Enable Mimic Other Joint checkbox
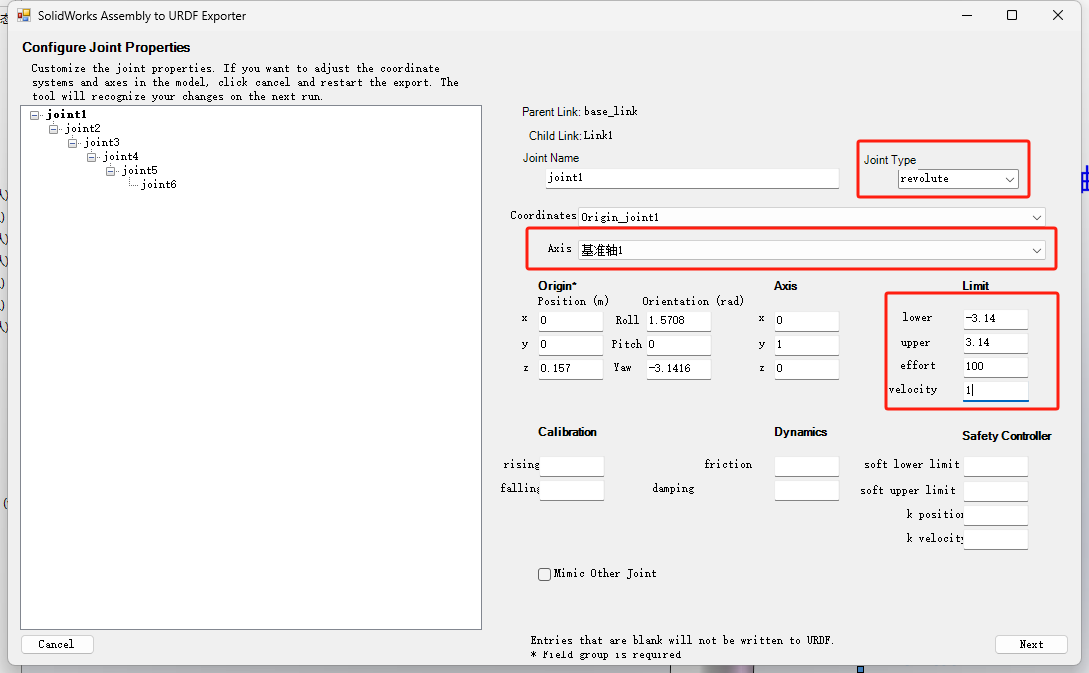The image size is (1089, 673). pyautogui.click(x=544, y=574)
